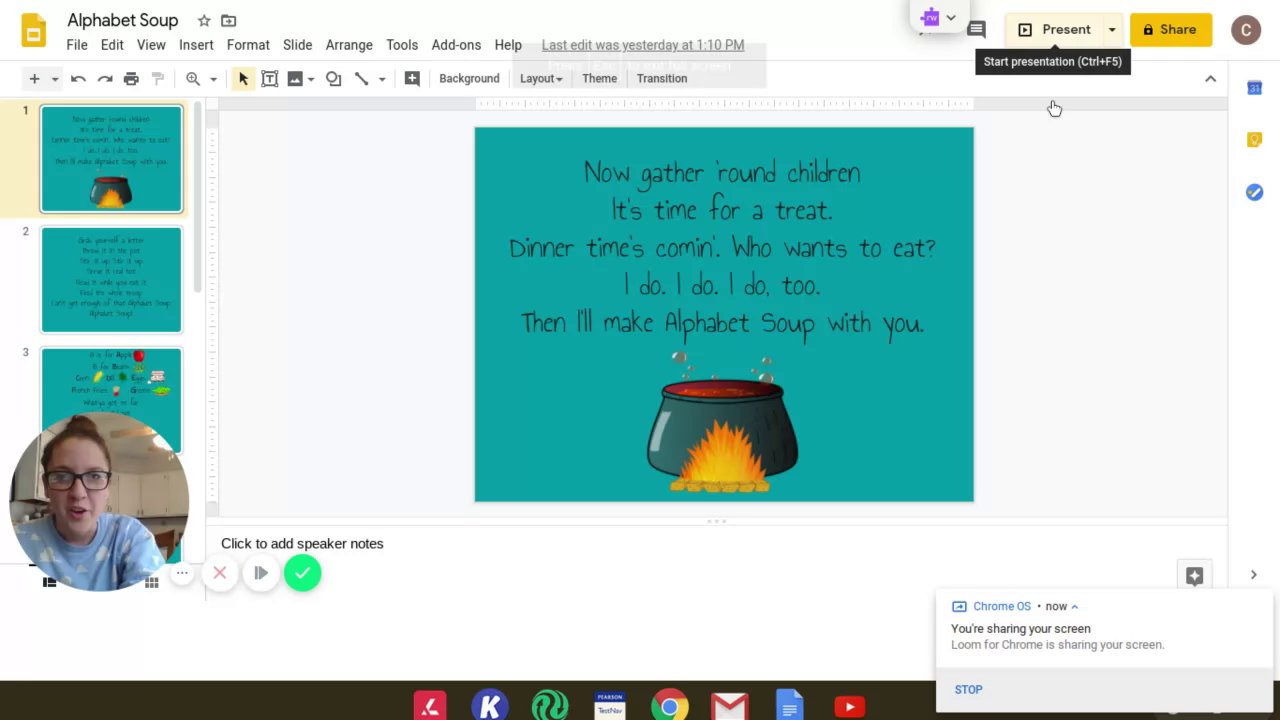Open the Insert menu

click(x=196, y=45)
